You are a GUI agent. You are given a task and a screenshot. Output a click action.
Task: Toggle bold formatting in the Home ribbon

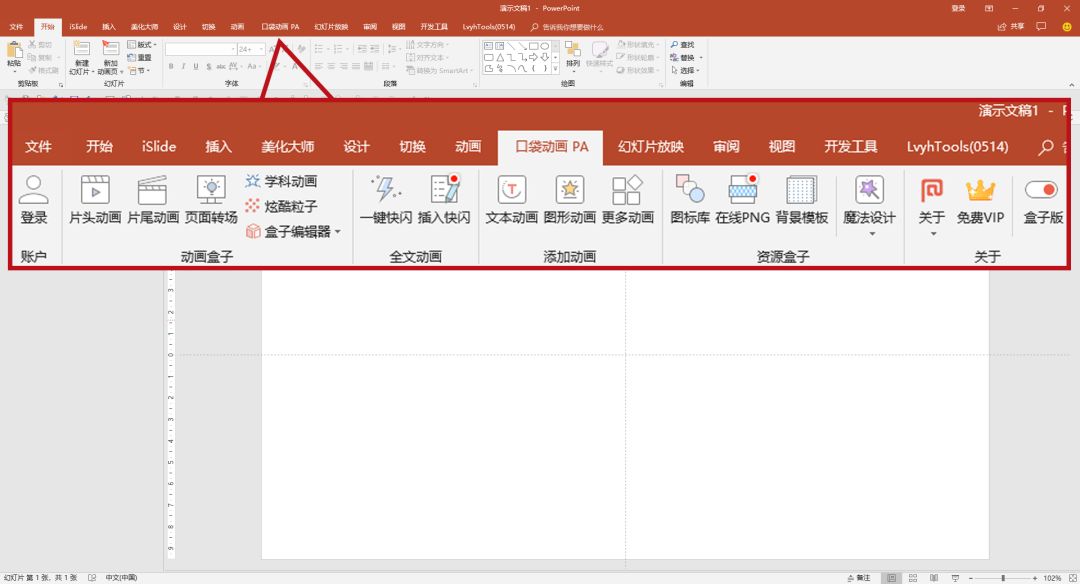(x=171, y=66)
